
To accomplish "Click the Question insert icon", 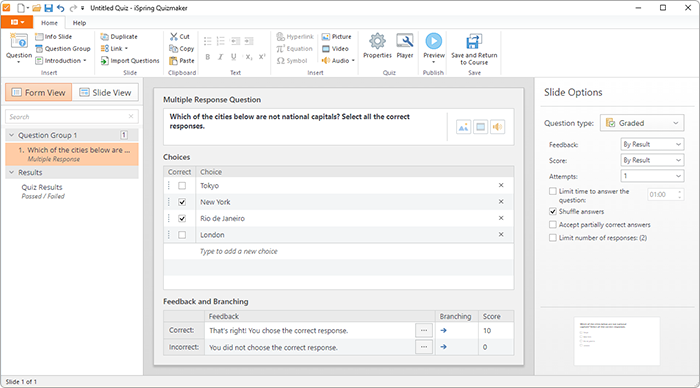I will (19, 47).
